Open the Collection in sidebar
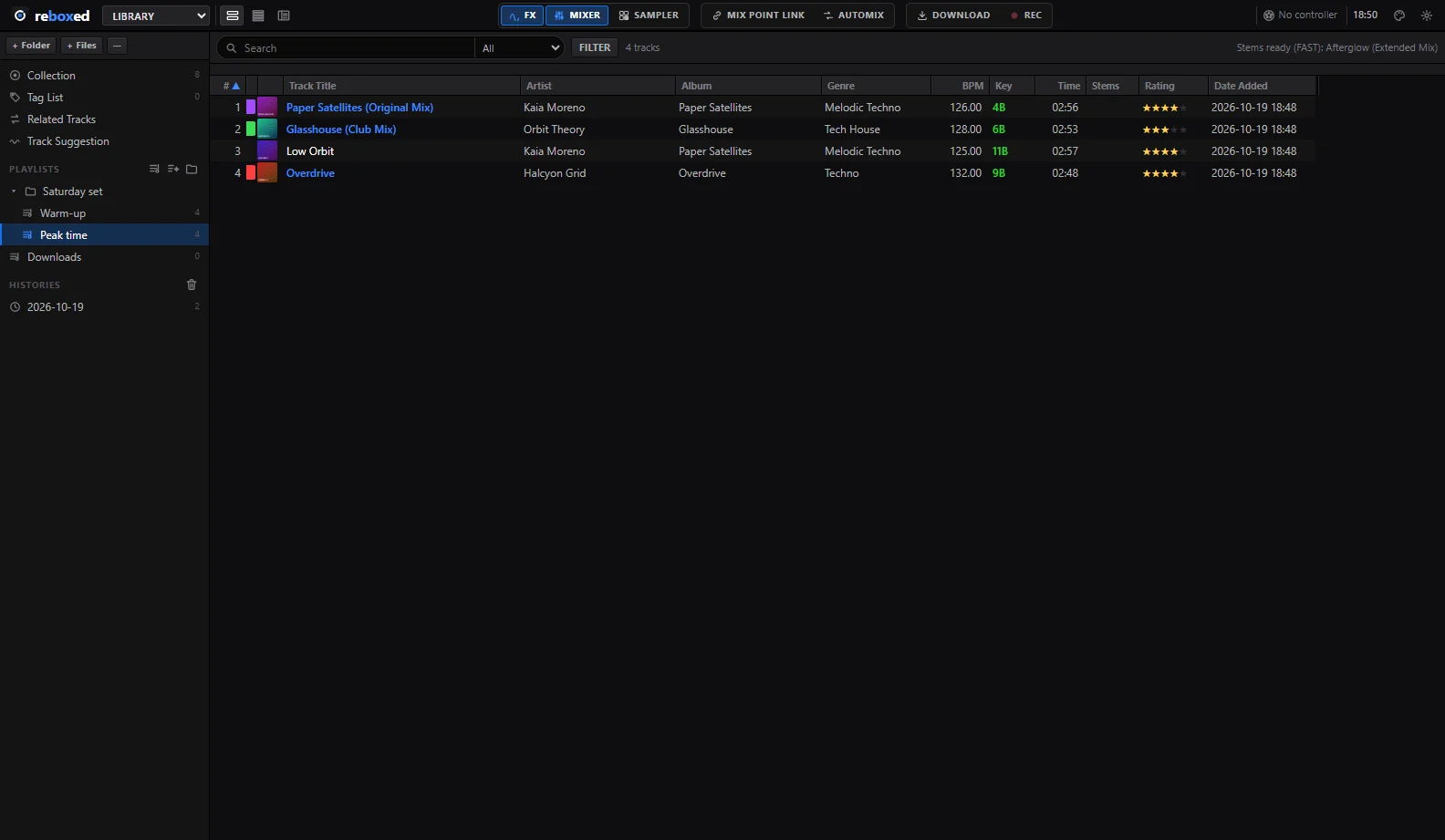 (104, 76)
